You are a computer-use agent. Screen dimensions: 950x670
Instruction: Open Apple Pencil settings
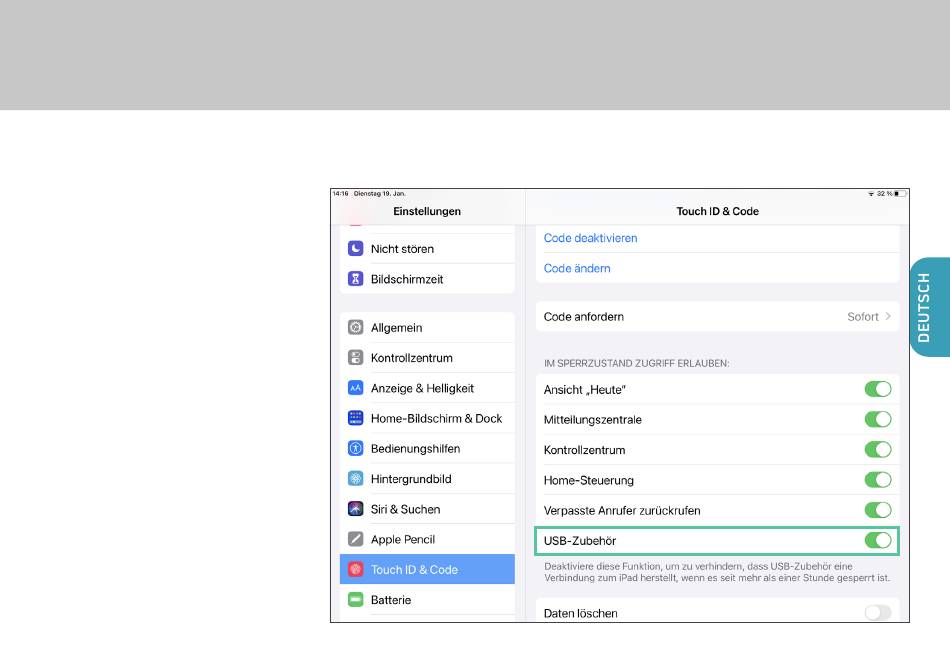pos(427,539)
